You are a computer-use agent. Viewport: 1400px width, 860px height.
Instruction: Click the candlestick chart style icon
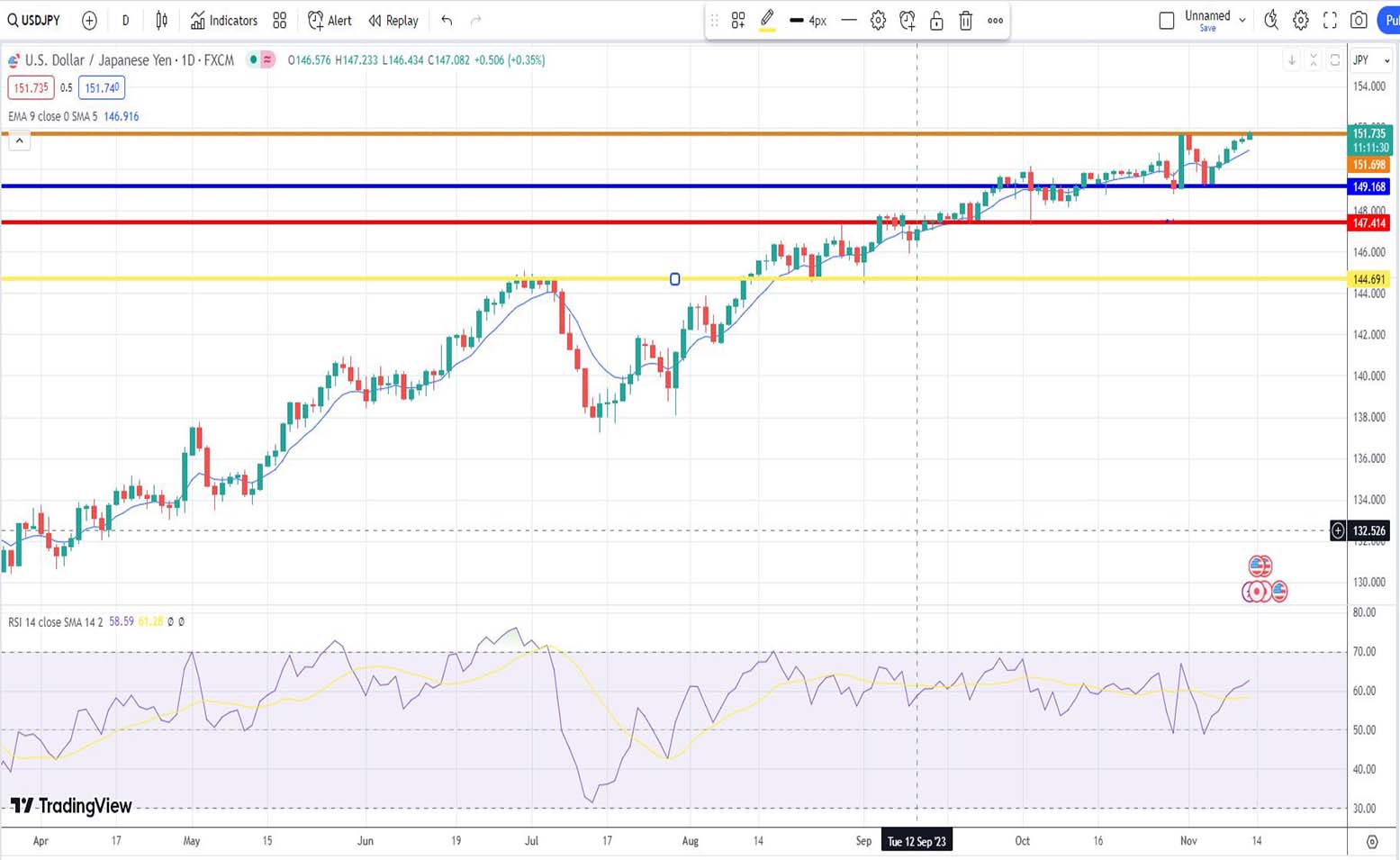click(162, 20)
